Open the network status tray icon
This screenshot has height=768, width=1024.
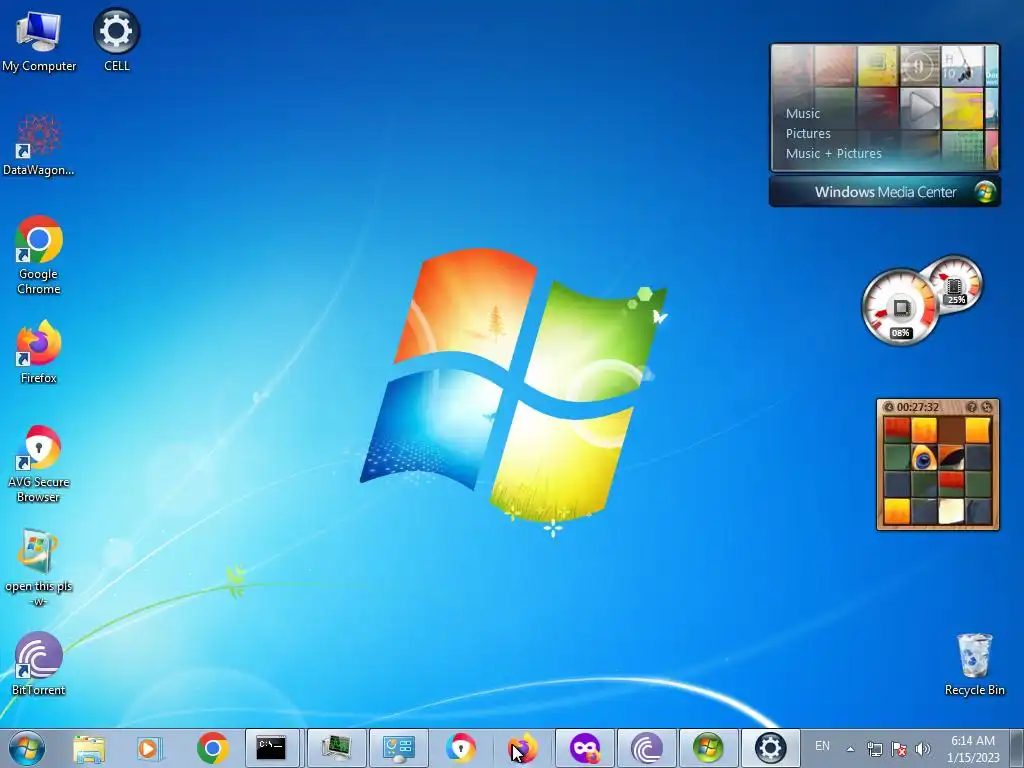(874, 748)
